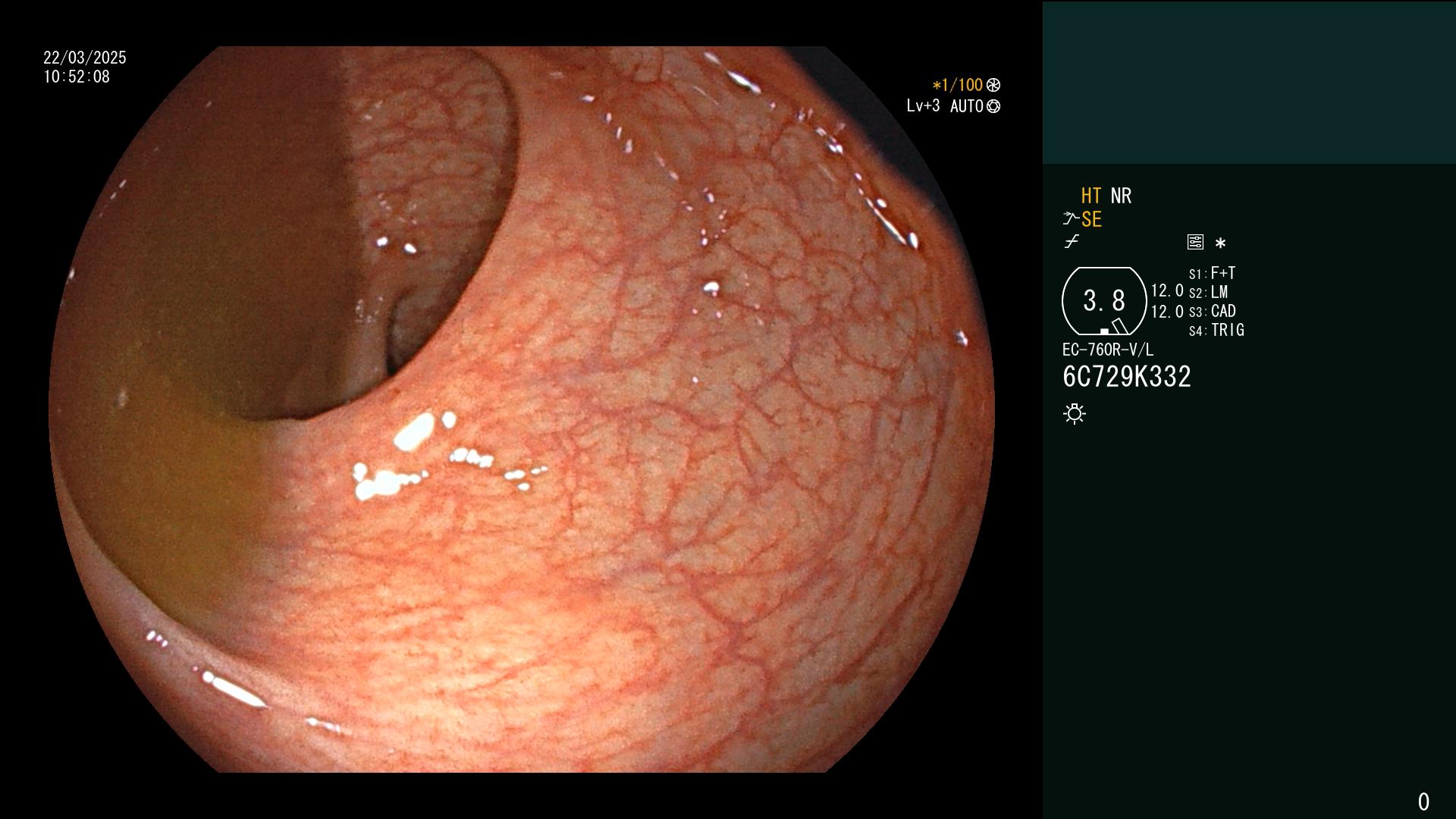Click the S4: TRIG switch assignment
The width and height of the screenshot is (1456, 819).
pyautogui.click(x=1217, y=330)
